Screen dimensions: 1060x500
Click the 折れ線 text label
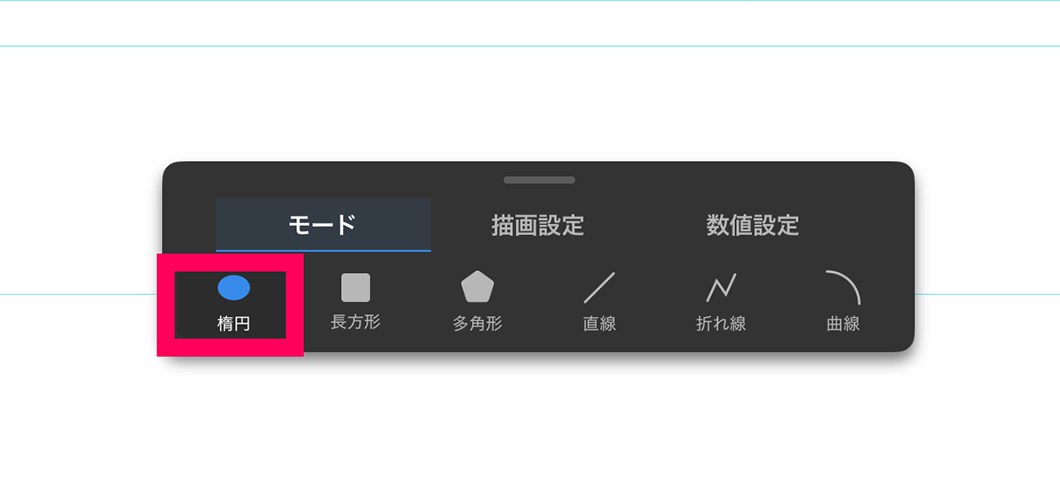point(721,324)
